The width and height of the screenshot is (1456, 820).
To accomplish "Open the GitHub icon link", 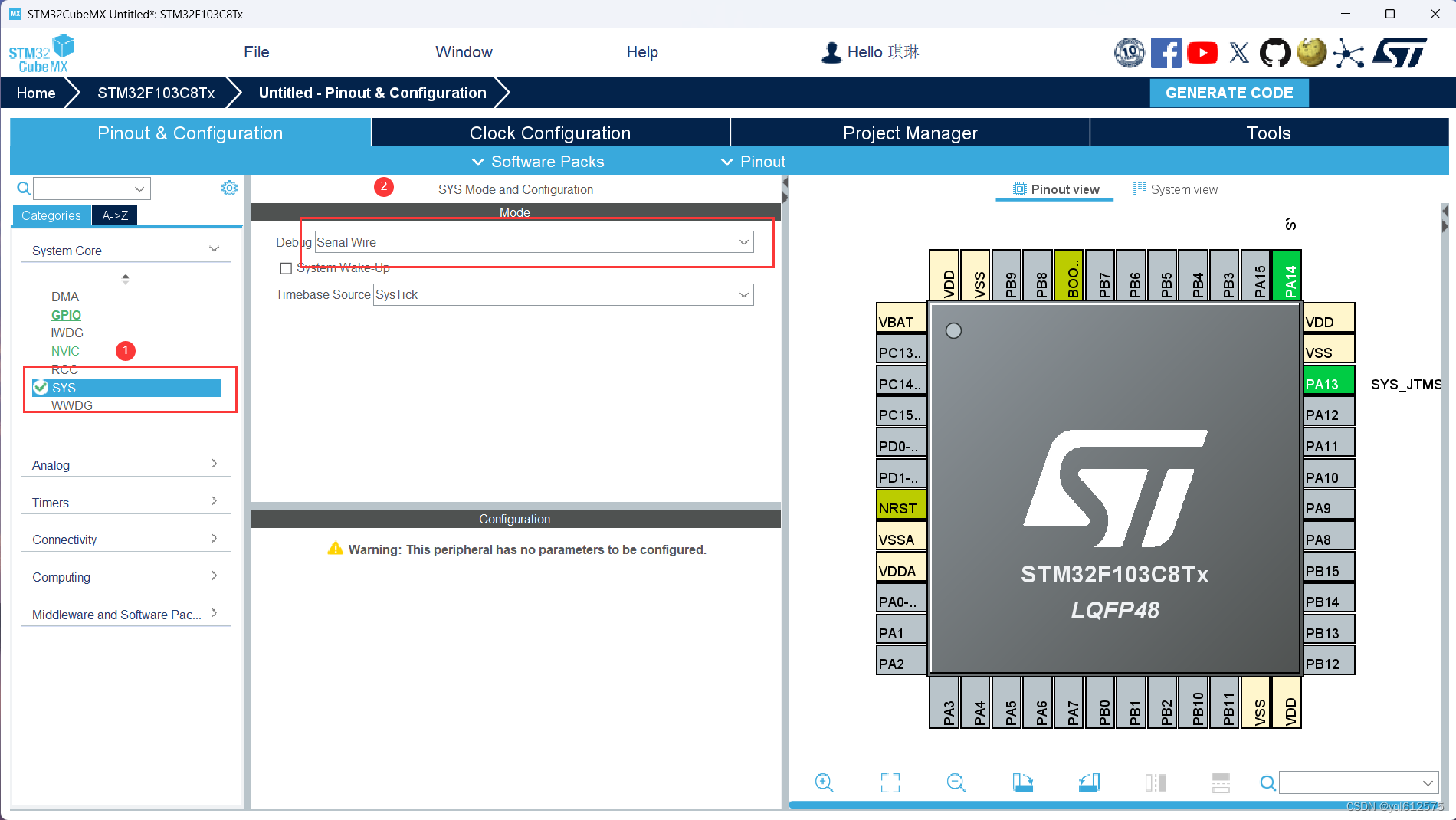I will click(x=1275, y=53).
